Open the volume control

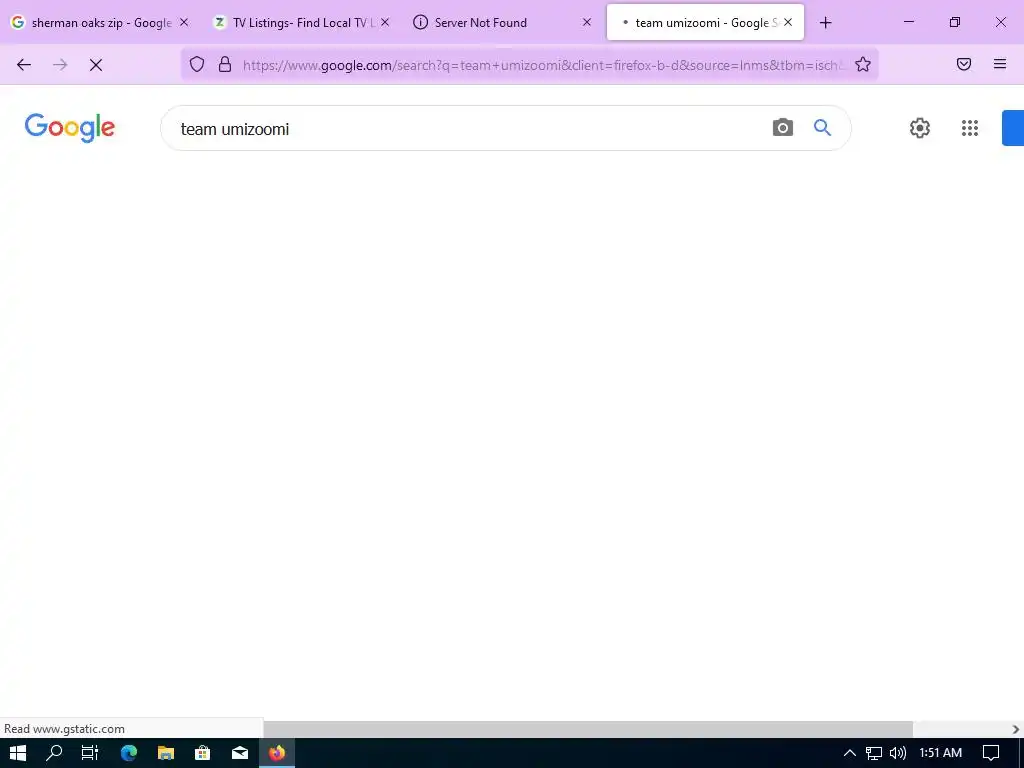898,753
